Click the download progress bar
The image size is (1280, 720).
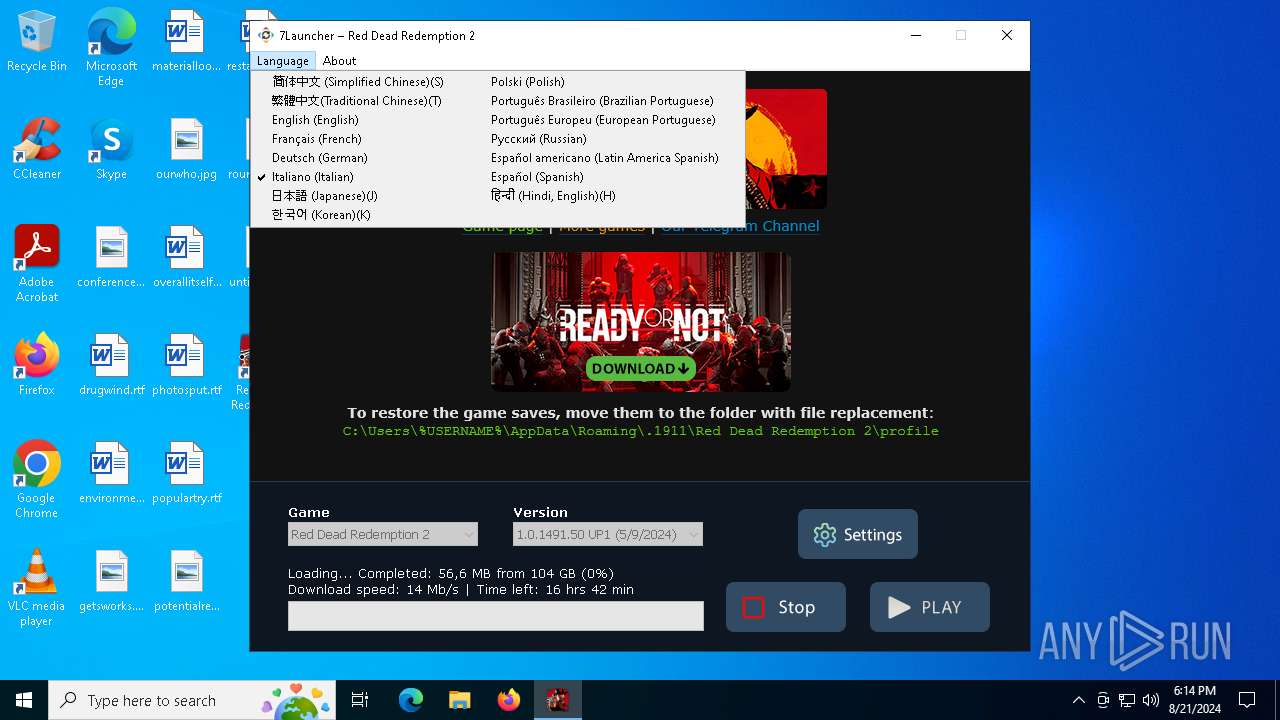tap(496, 616)
